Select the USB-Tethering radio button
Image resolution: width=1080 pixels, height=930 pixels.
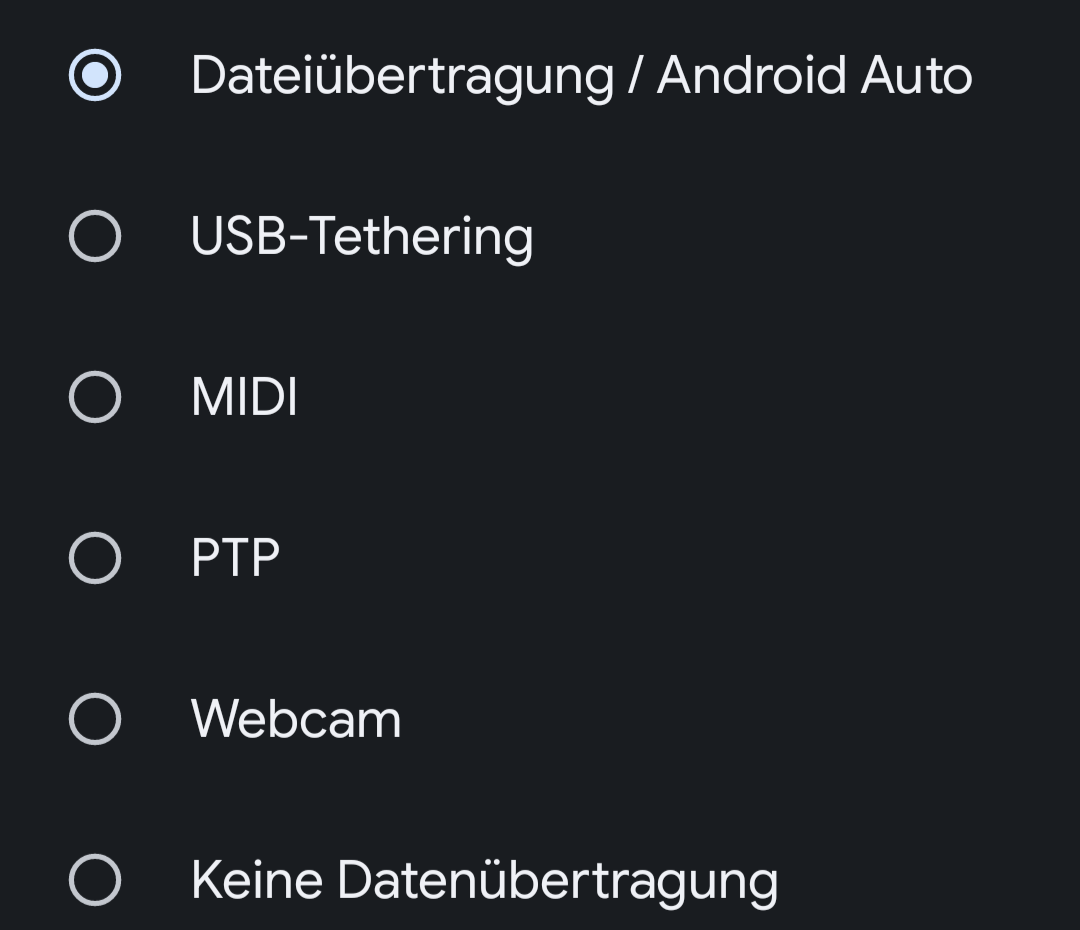coord(95,237)
